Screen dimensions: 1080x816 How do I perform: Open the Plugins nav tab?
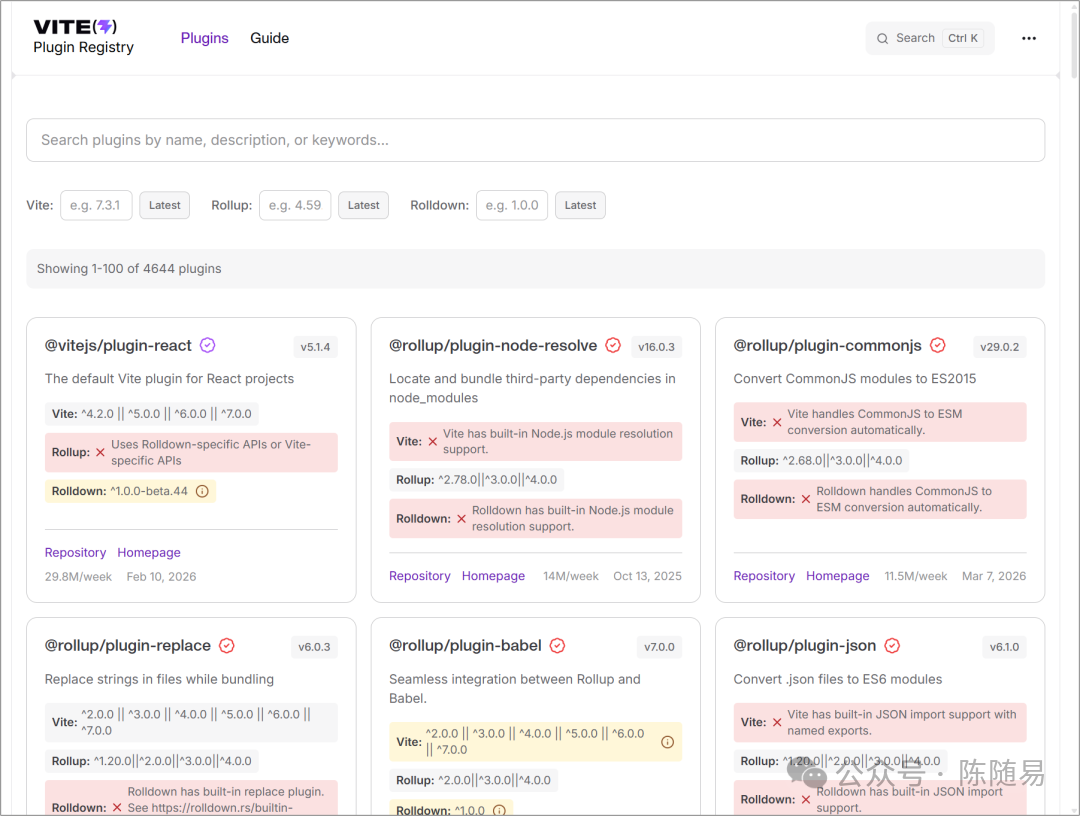coord(205,39)
